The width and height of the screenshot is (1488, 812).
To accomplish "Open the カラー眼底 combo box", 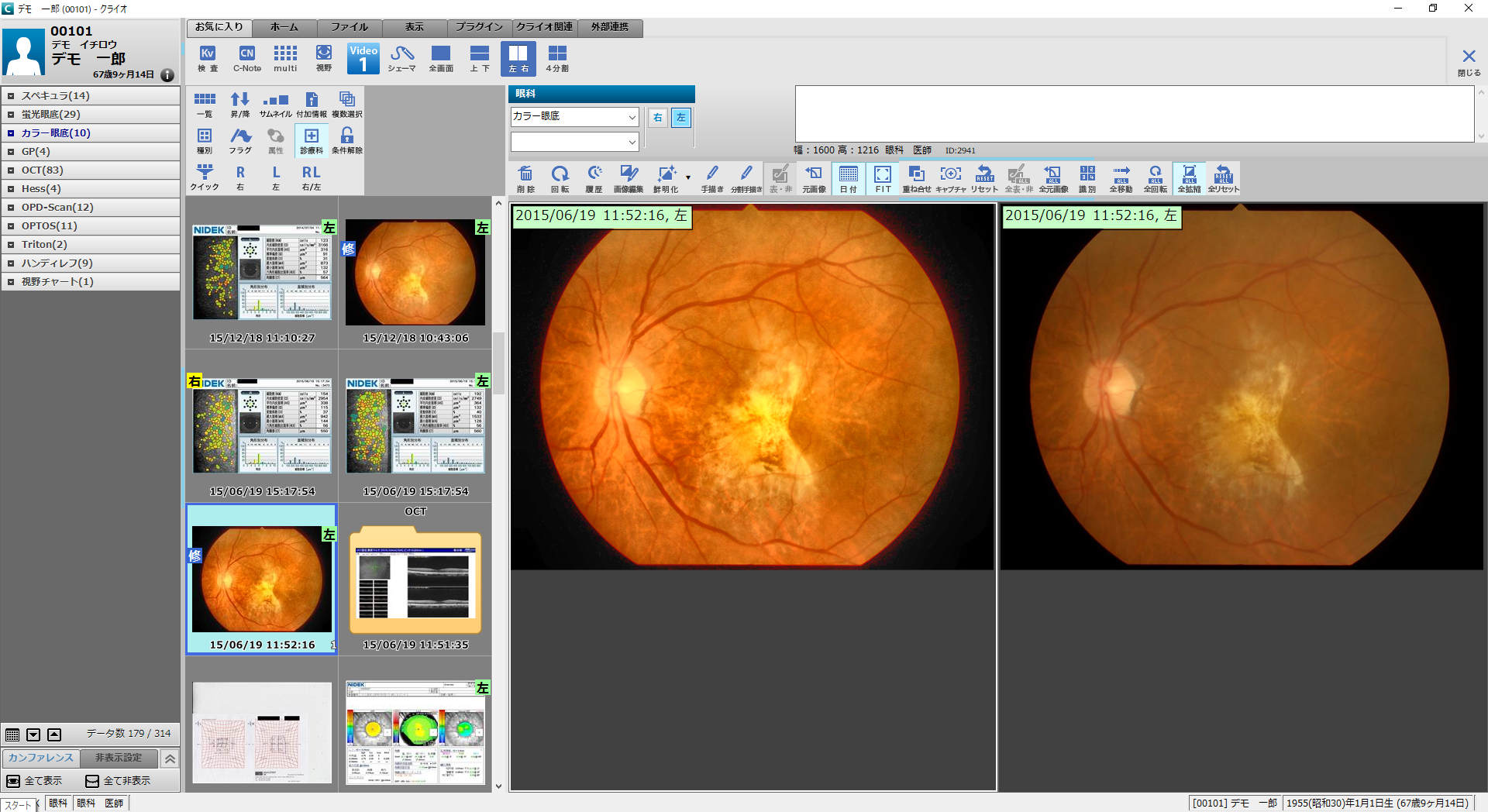I will [x=574, y=117].
